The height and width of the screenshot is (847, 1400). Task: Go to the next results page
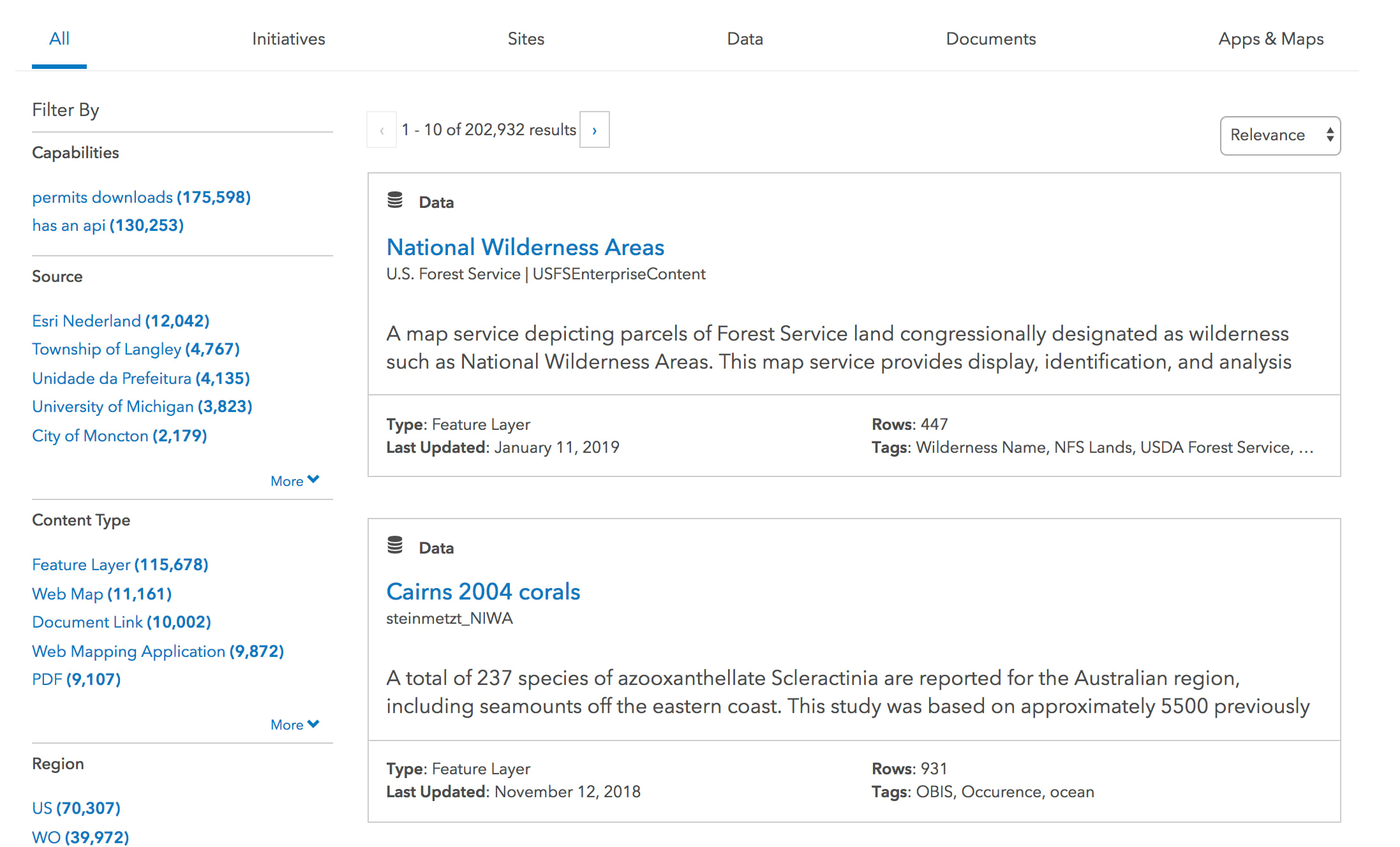594,129
